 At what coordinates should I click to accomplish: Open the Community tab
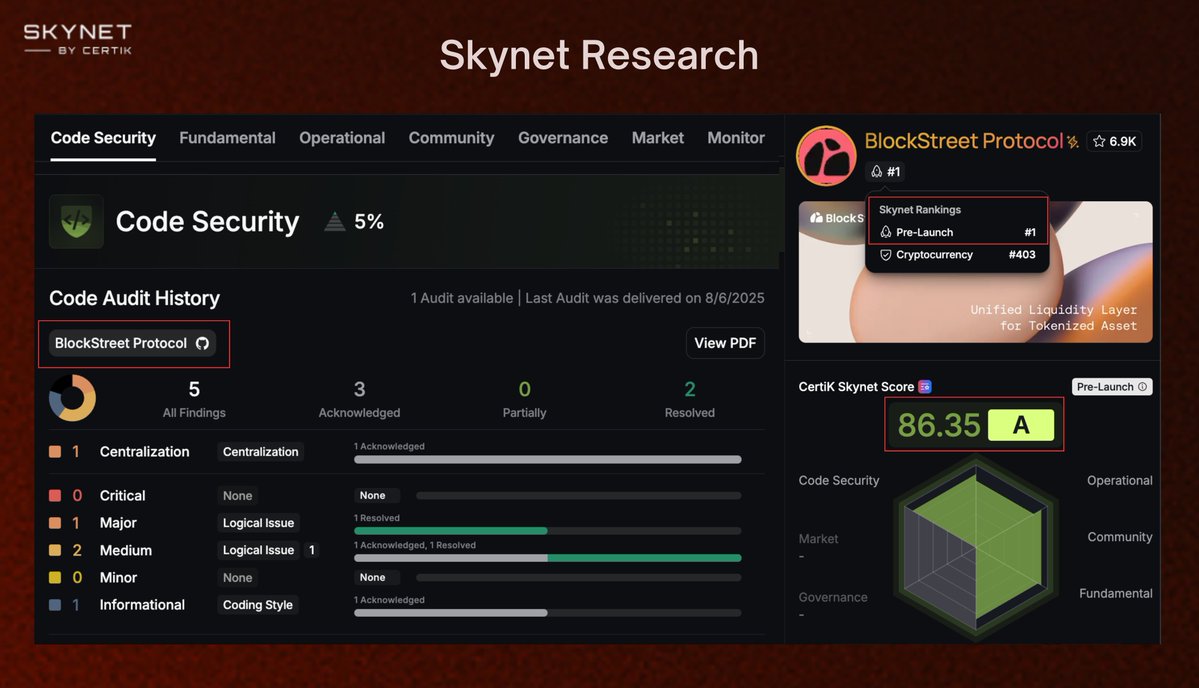(x=451, y=138)
